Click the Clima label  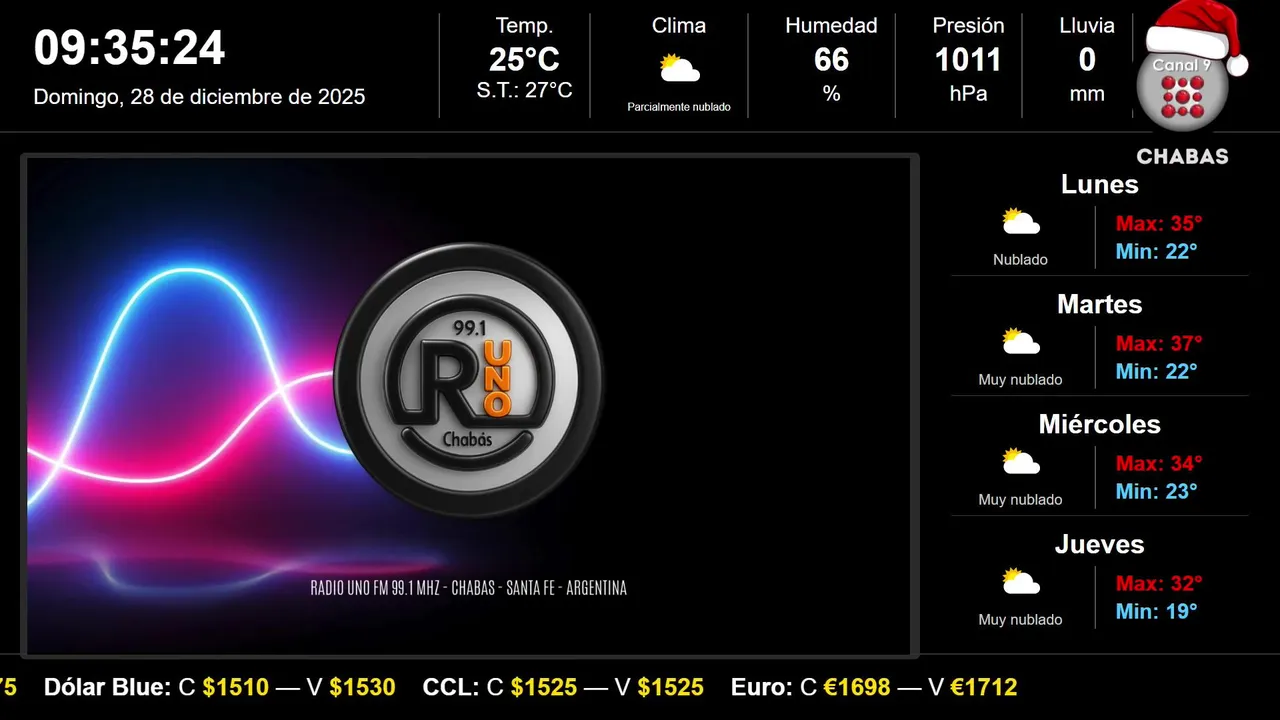pyautogui.click(x=679, y=26)
